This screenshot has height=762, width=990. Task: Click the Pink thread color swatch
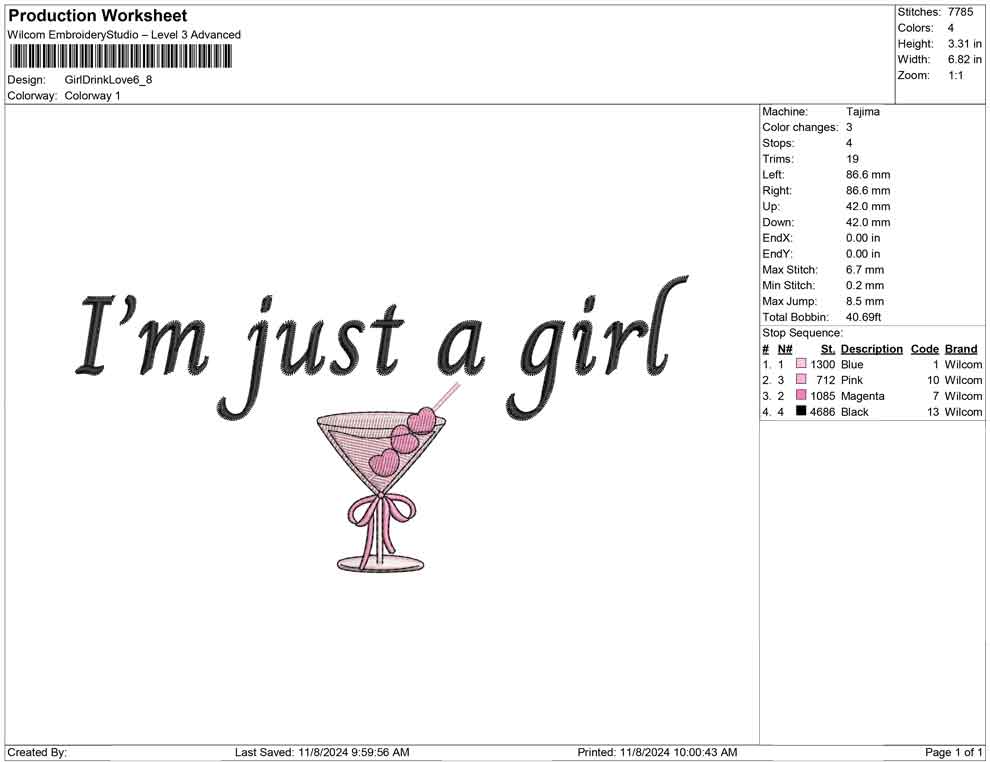click(800, 380)
